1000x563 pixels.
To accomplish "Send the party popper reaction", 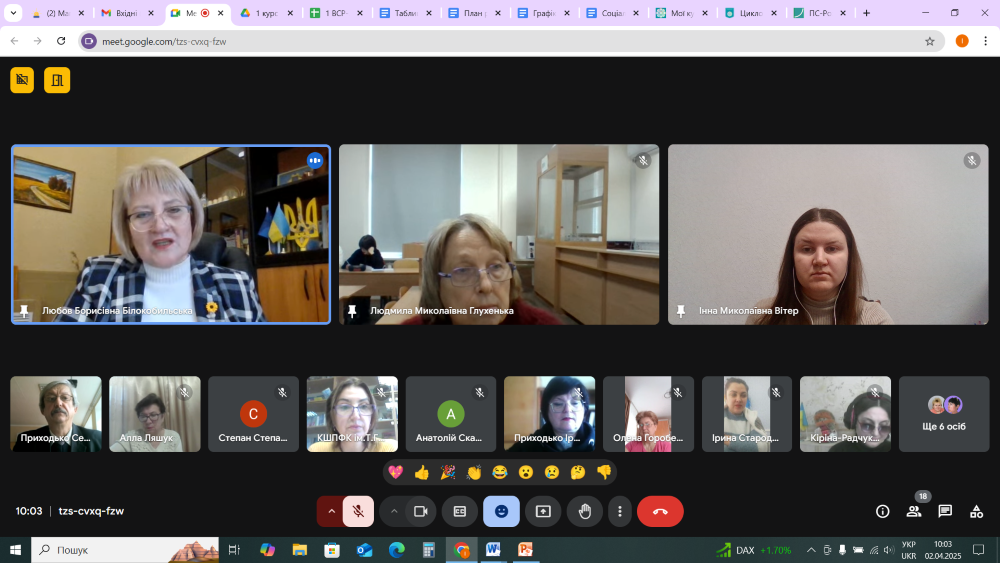I will pos(448,472).
